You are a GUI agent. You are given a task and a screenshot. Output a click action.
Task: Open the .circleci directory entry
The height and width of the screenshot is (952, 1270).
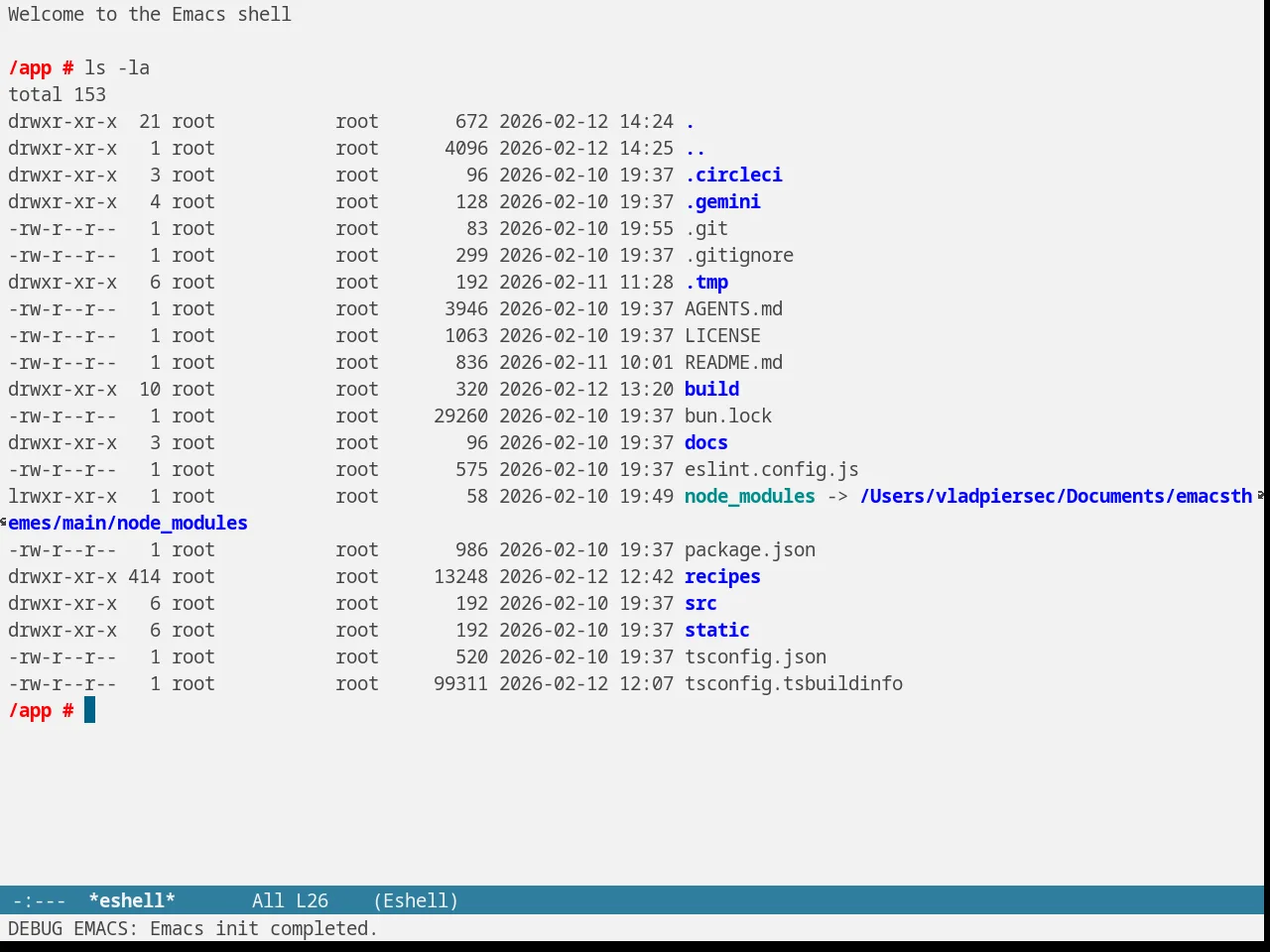(x=733, y=176)
